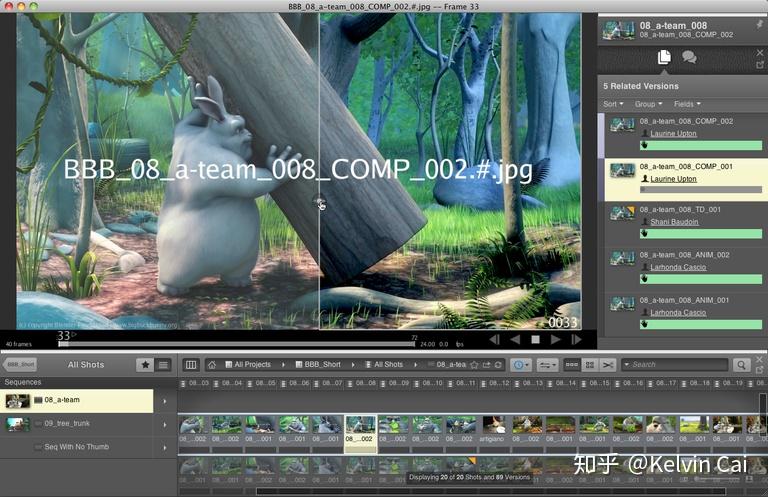
Task: Open the swap arrows dropdown
Action: [x=547, y=365]
